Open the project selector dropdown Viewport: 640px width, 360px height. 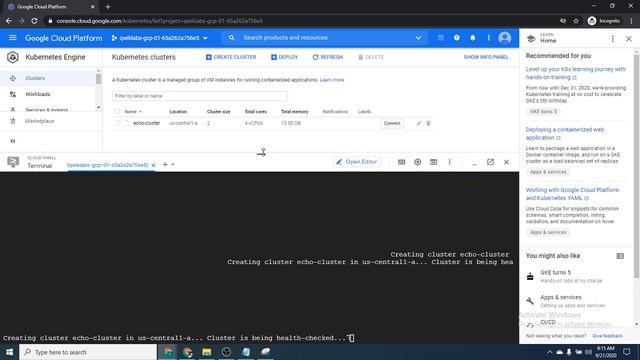pos(160,38)
